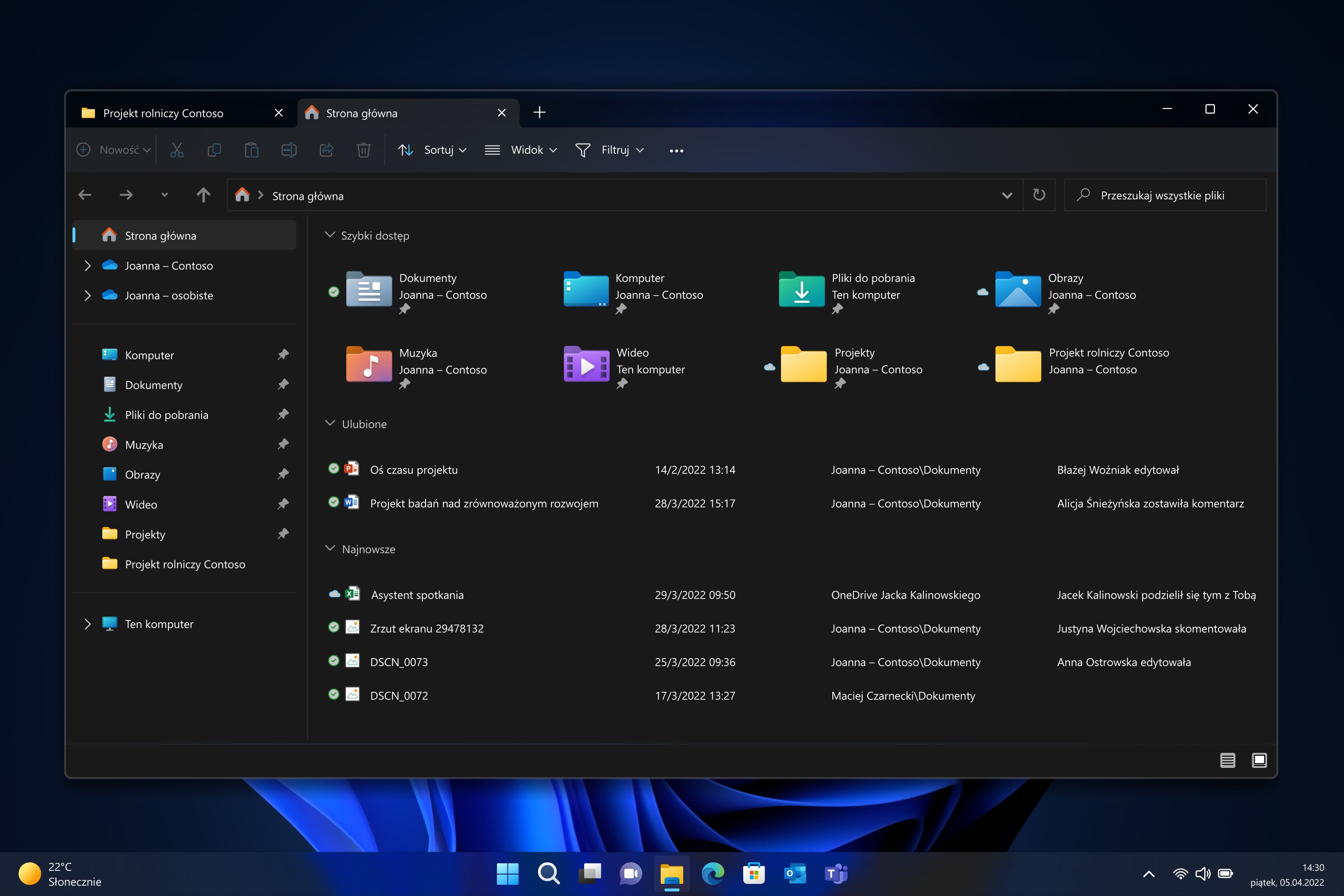Click the Delete trash icon
This screenshot has height=896, width=1344.
click(363, 150)
